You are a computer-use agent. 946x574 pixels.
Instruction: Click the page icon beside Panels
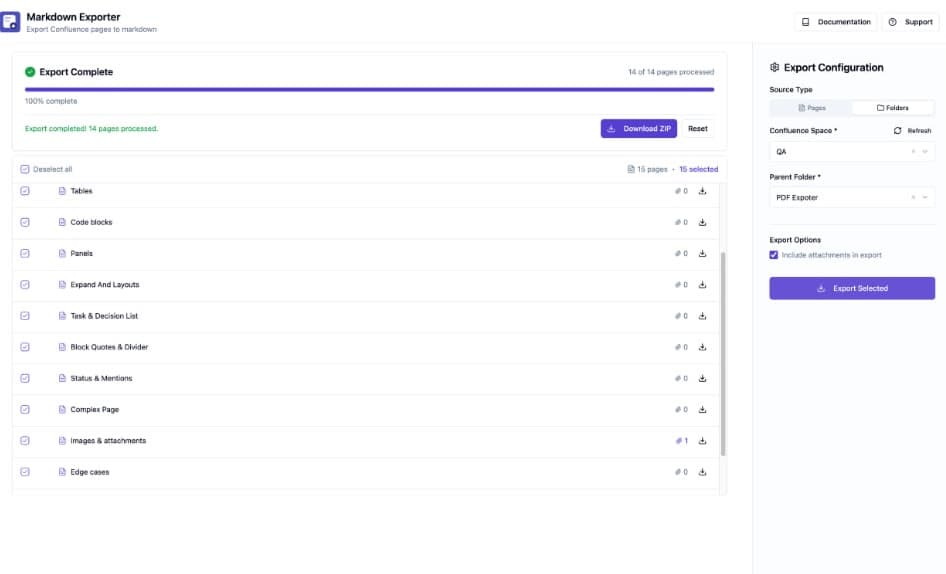[x=62, y=254]
